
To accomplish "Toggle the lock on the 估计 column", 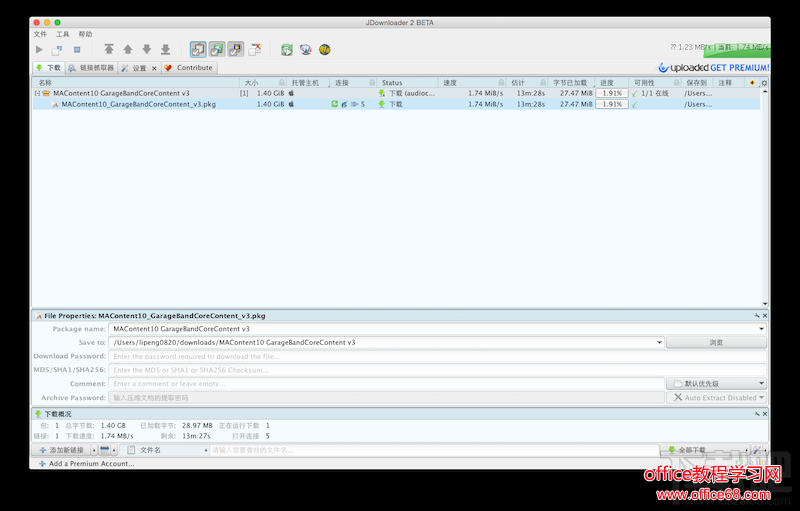I will (x=543, y=83).
